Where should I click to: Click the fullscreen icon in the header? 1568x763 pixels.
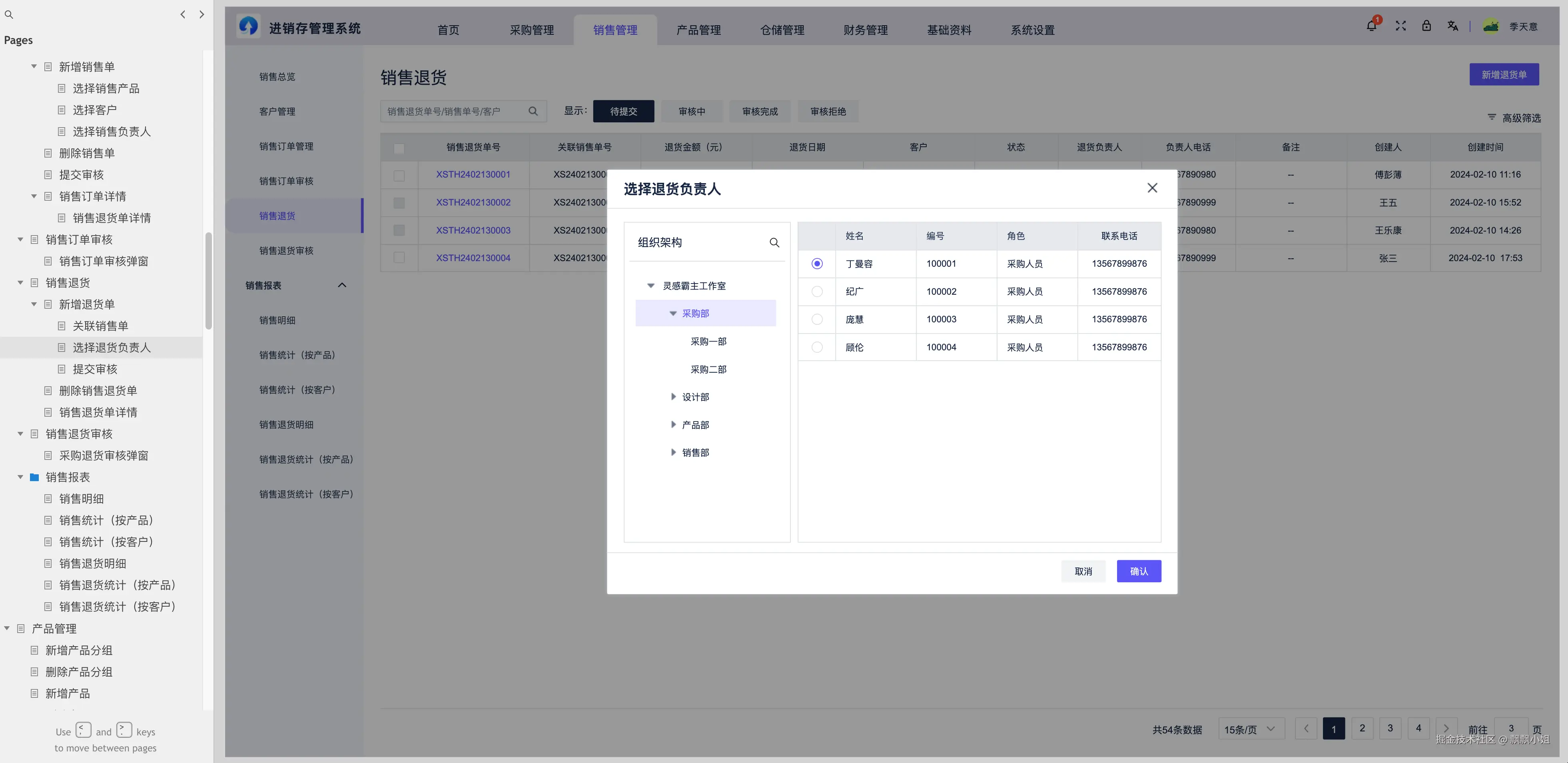1400,26
